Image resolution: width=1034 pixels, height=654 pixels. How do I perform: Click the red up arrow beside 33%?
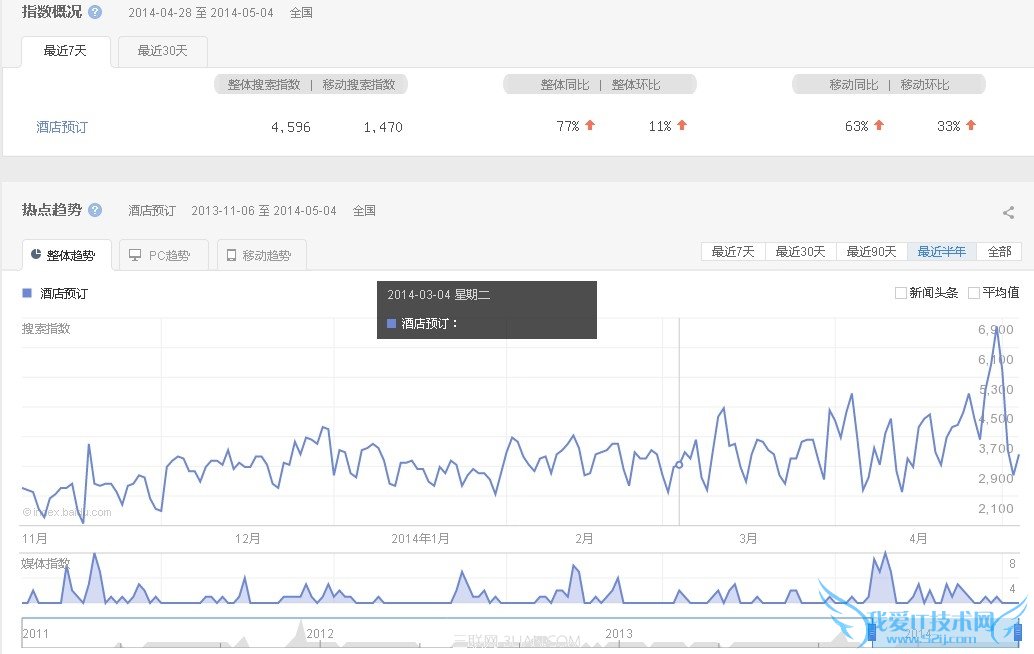point(971,126)
